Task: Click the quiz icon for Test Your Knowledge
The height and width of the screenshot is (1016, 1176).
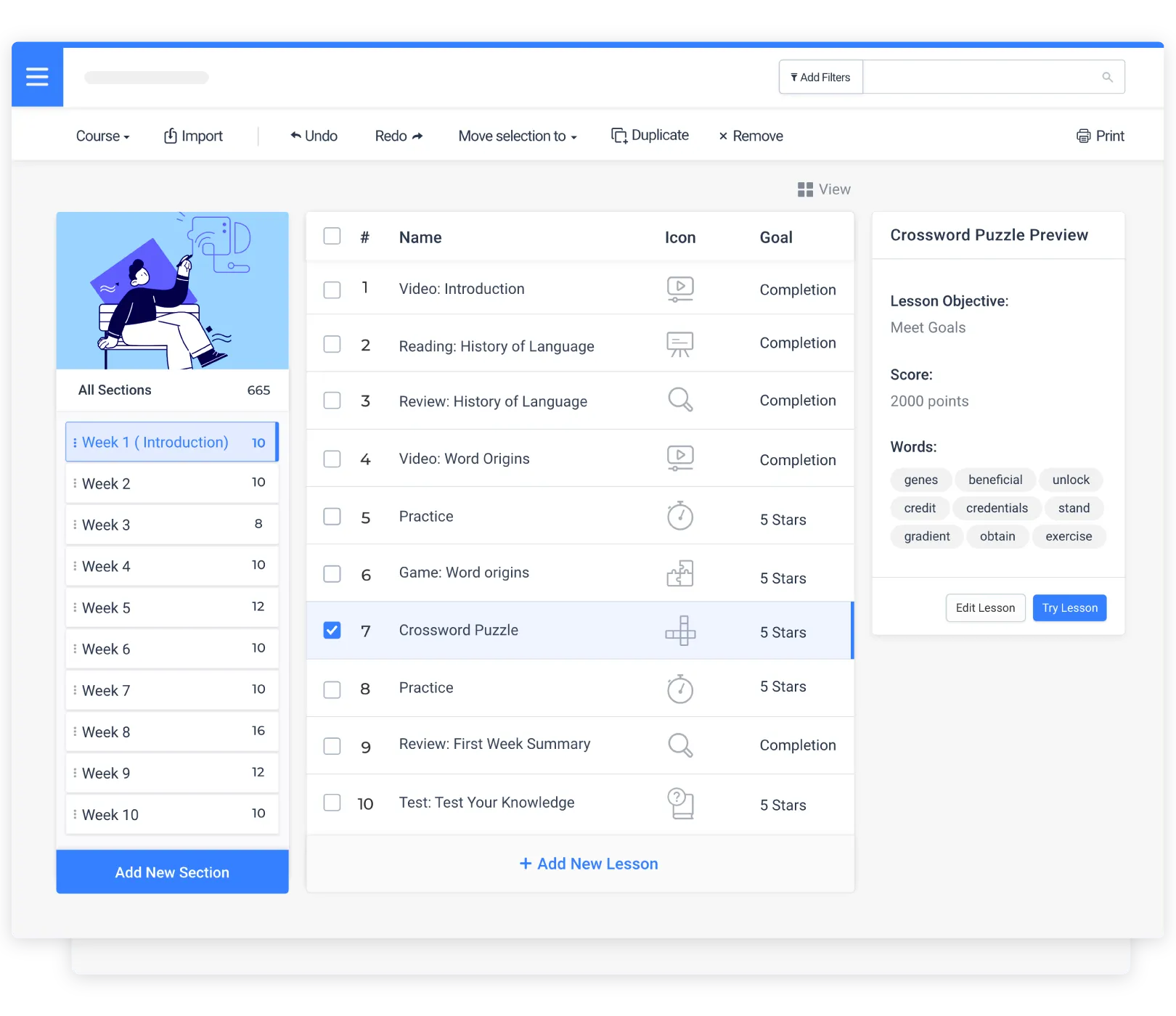Action: tap(680, 803)
